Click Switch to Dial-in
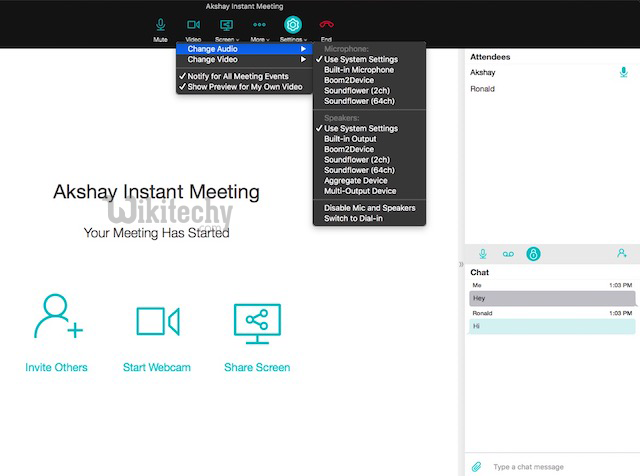640x476 pixels. click(x=369, y=218)
